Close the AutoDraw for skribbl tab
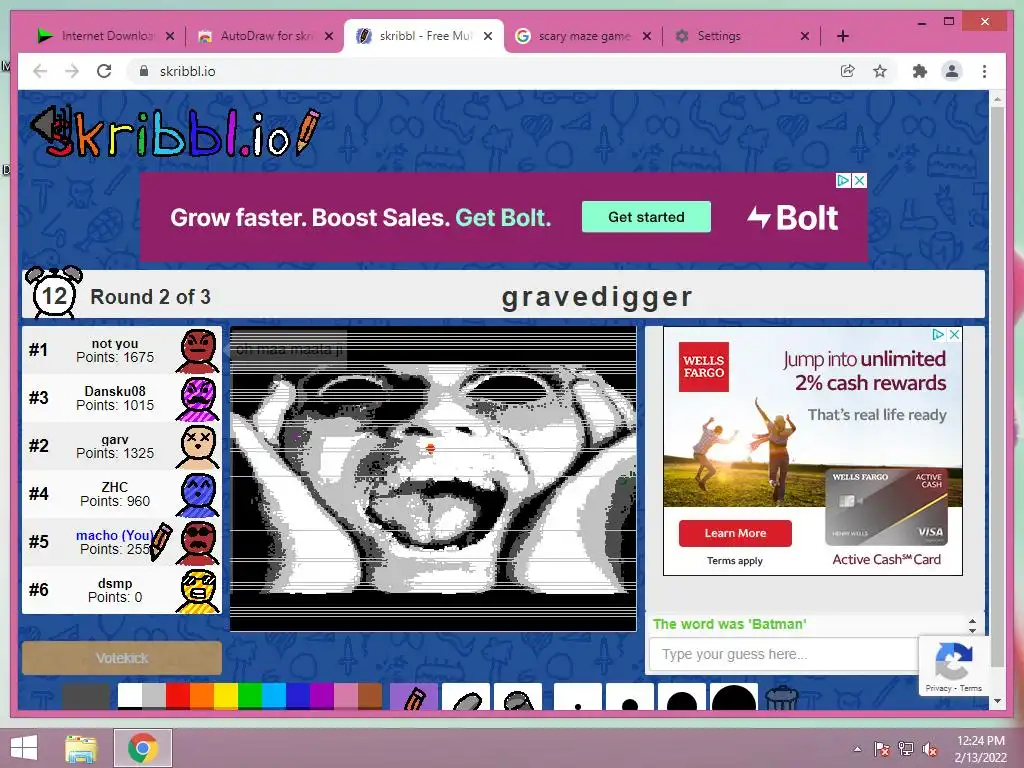Viewport: 1024px width, 768px height. pos(329,36)
